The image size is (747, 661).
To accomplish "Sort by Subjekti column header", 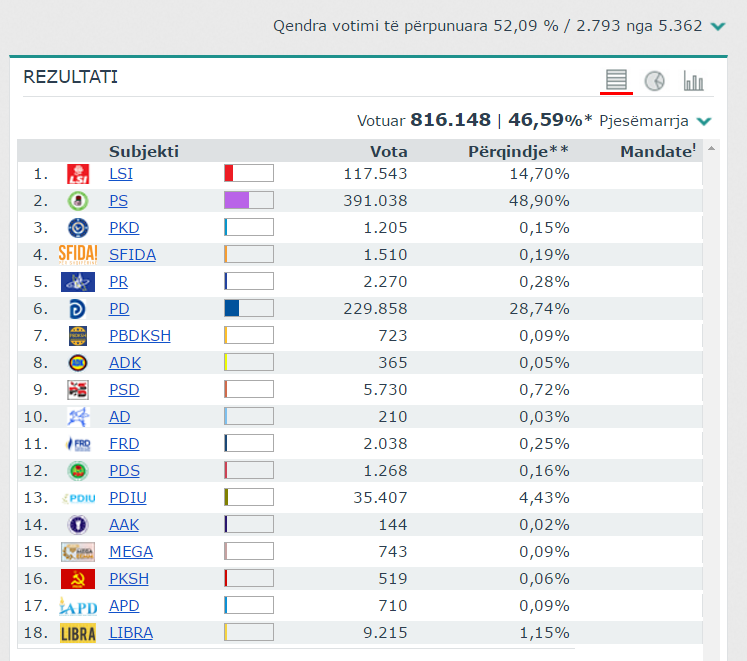I will pyautogui.click(x=144, y=151).
